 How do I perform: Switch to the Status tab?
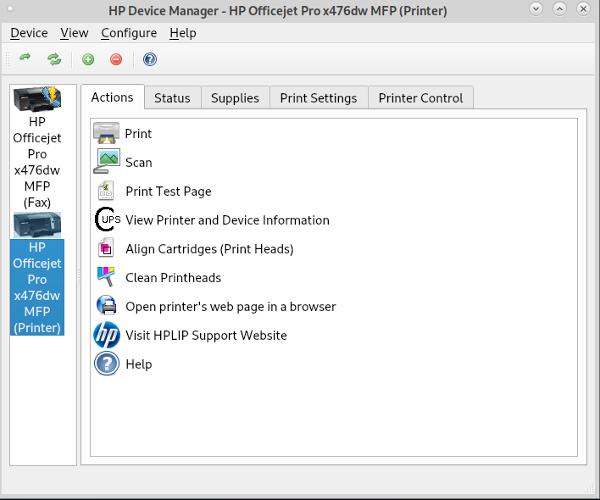pyautogui.click(x=172, y=98)
